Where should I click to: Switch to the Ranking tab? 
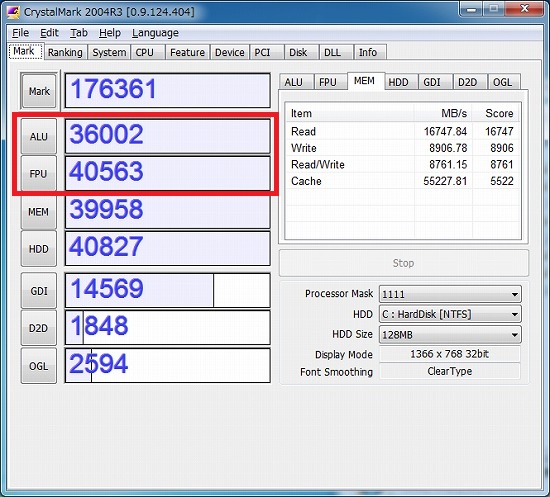[x=65, y=52]
